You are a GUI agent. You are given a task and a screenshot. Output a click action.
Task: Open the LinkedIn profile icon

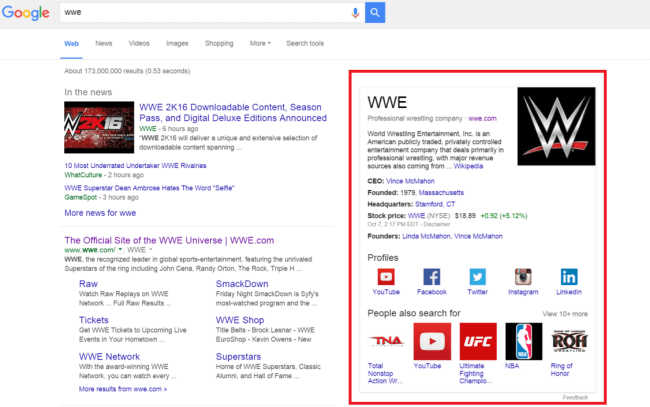point(569,277)
